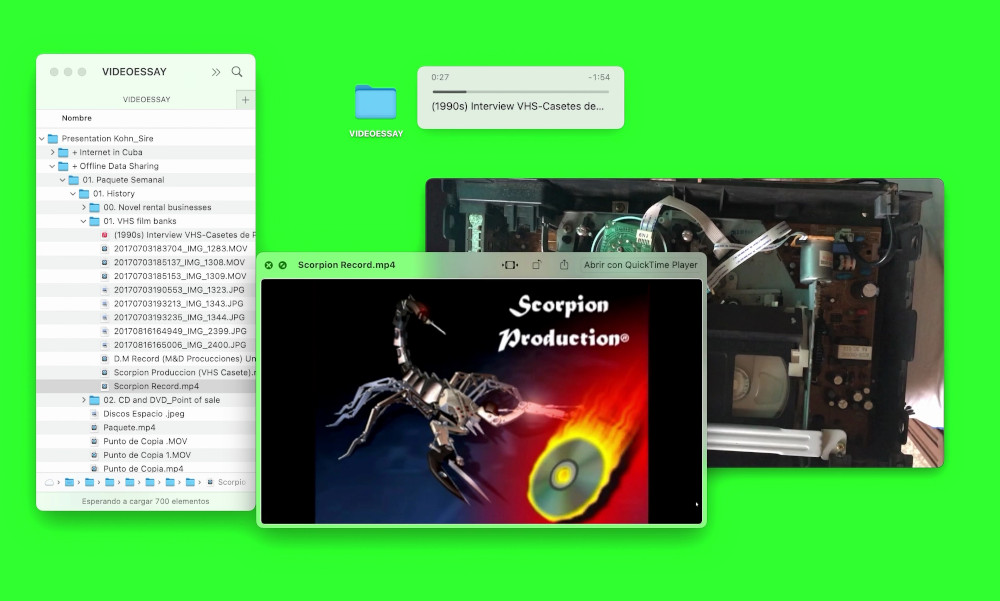Click the file icon beside D.M Record

tap(105, 359)
